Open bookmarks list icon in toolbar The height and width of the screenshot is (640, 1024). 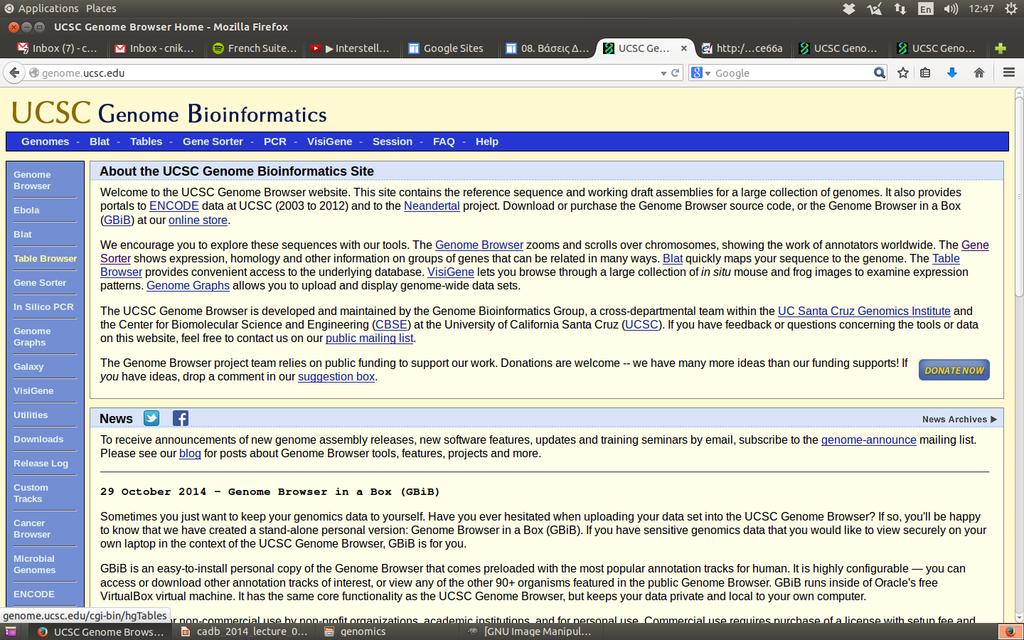click(925, 73)
